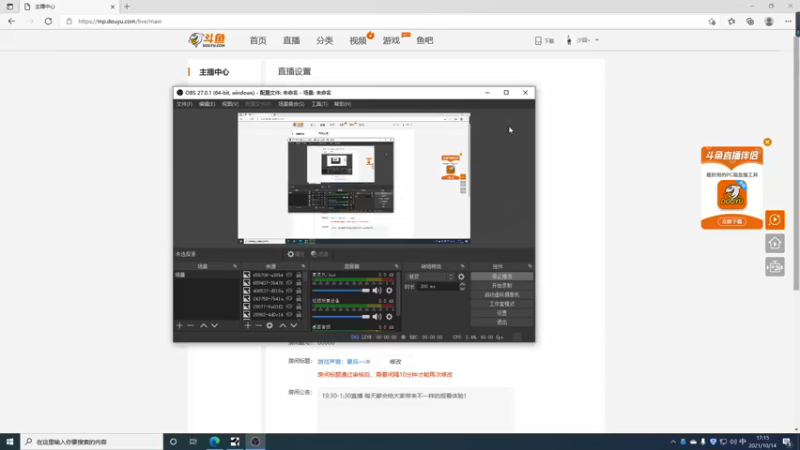
Task: Toggle visibility eye of source 958706-a3054
Action: pos(289,275)
